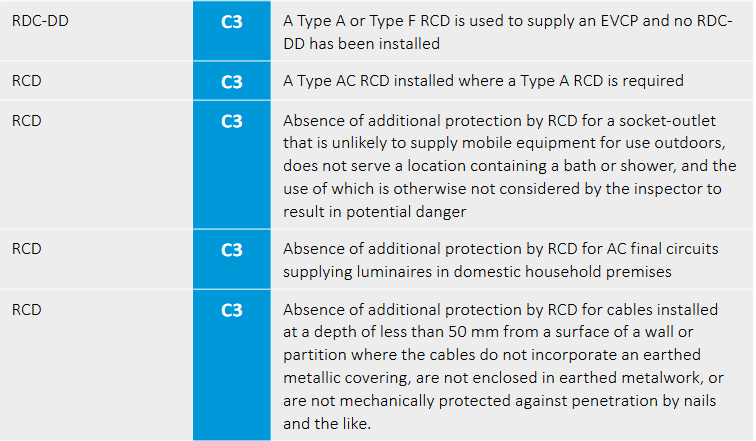Click the RCD label for the cables row
756x441 pixels.
tap(26, 309)
